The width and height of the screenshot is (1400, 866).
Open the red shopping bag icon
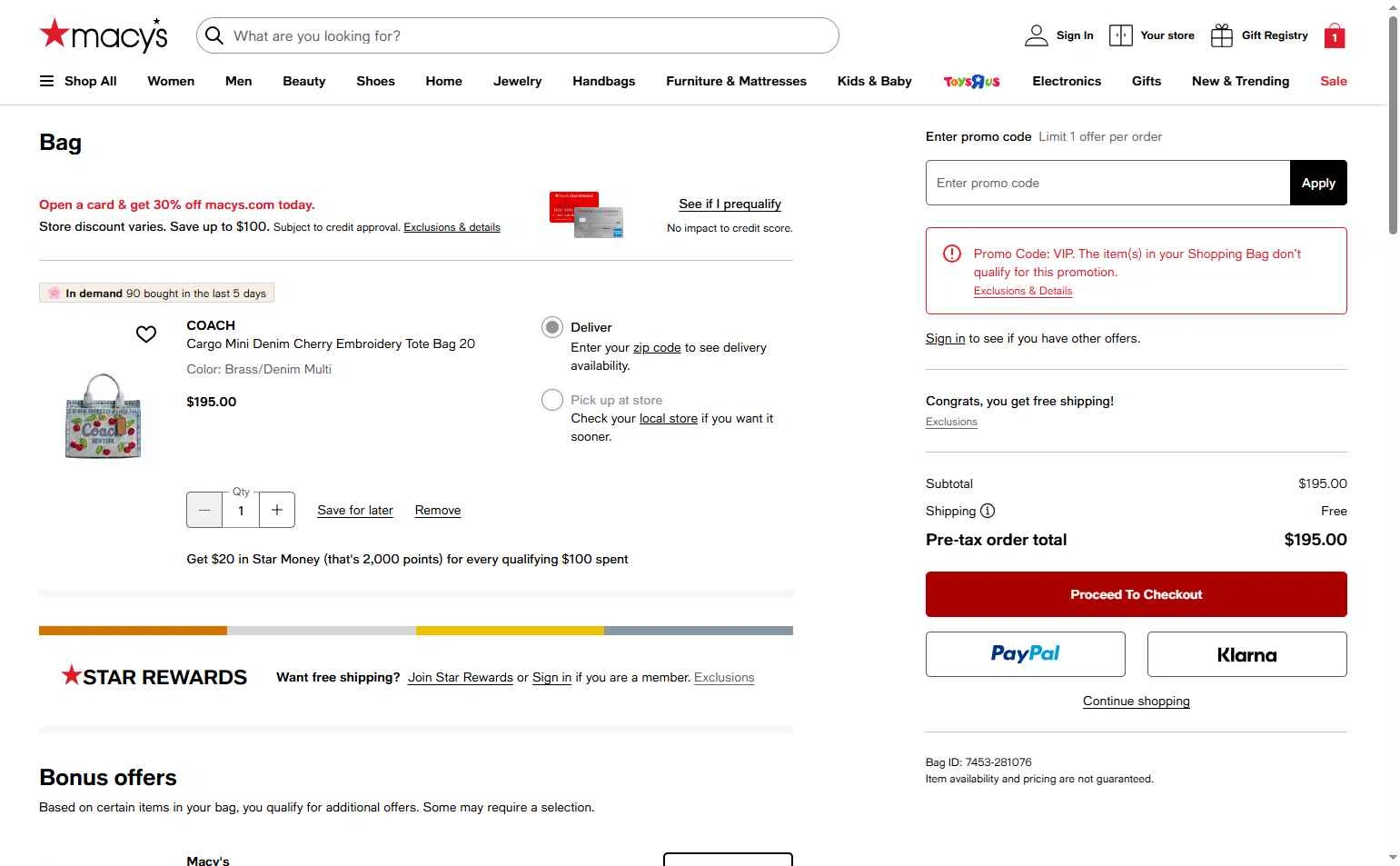coord(1335,35)
